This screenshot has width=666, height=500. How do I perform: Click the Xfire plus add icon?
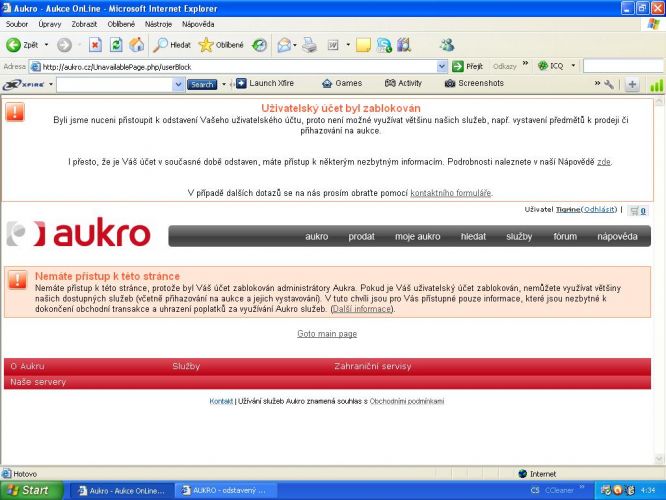632,85
